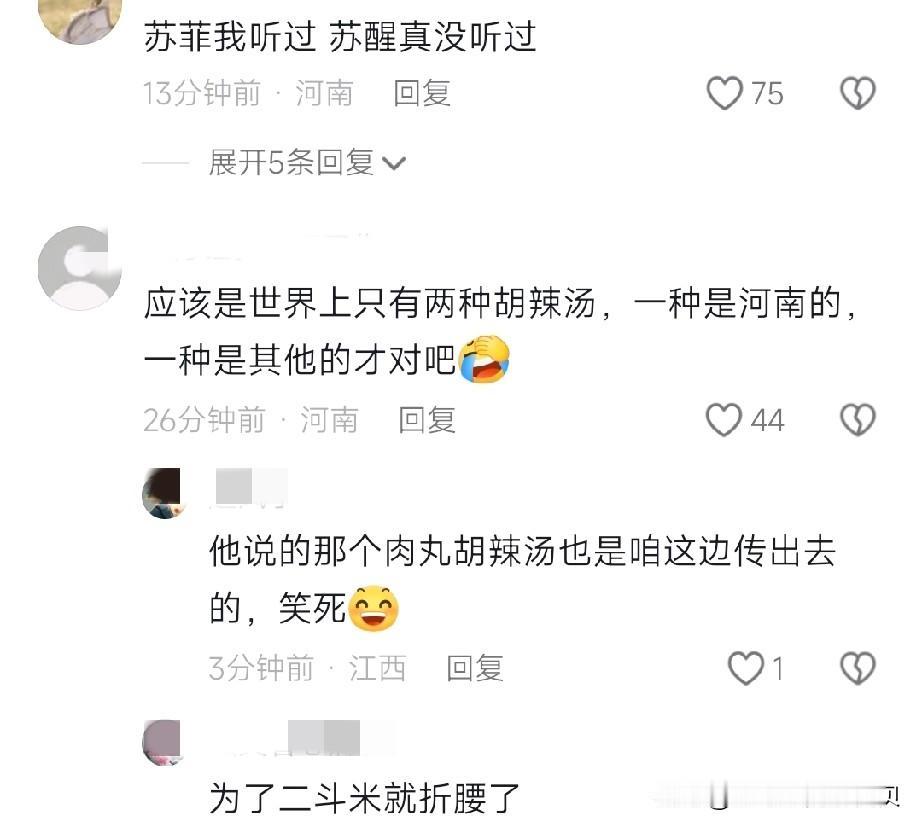Like the 胡辣汤 comment with 44 likes
Screen dimensions: 922x829
coord(724,420)
